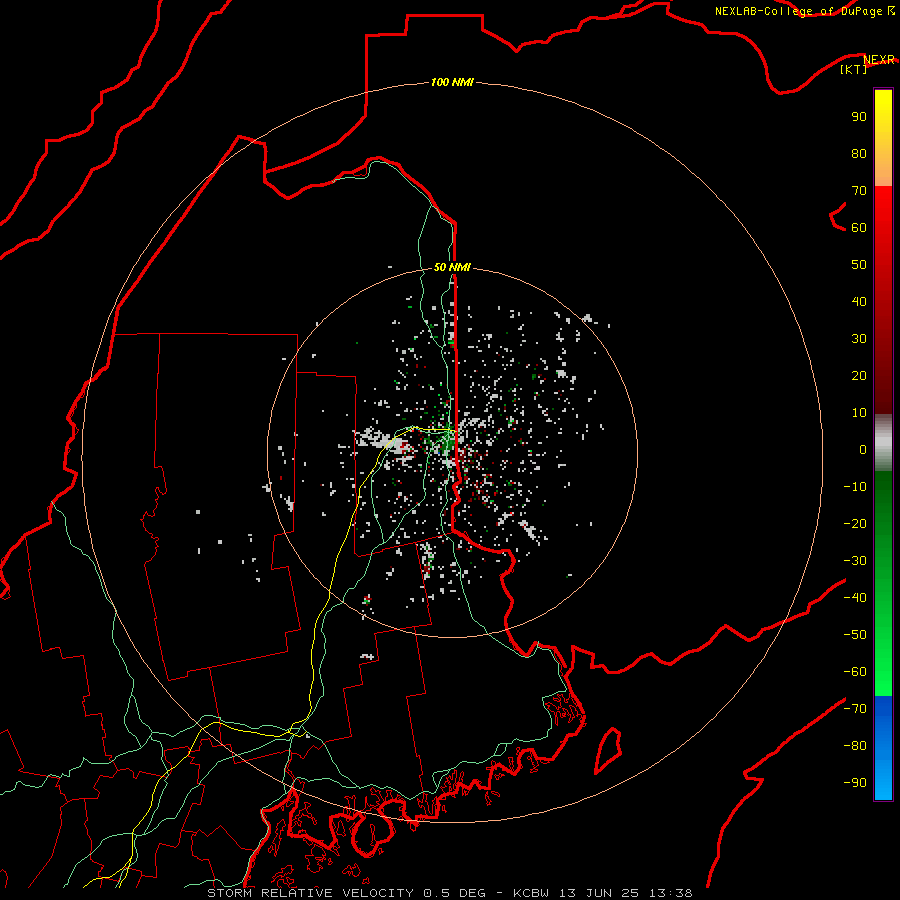Click the 40 value on the velocity scale
900x900 pixels.
(x=859, y=301)
